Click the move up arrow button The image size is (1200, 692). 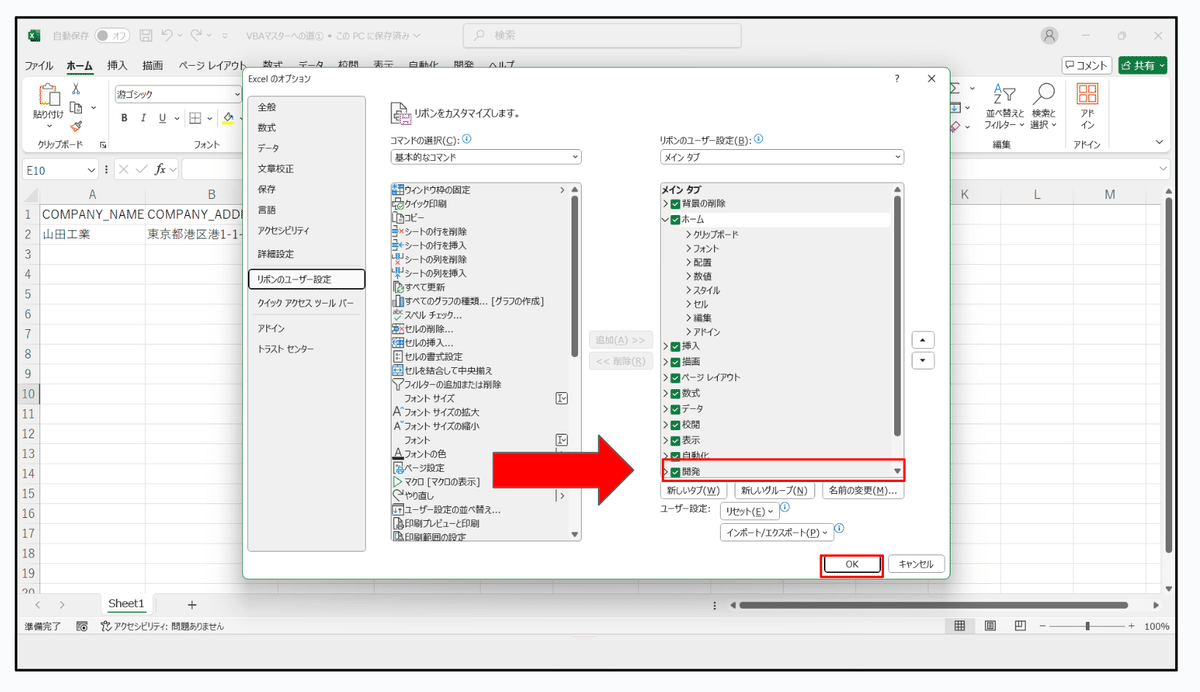tap(924, 339)
